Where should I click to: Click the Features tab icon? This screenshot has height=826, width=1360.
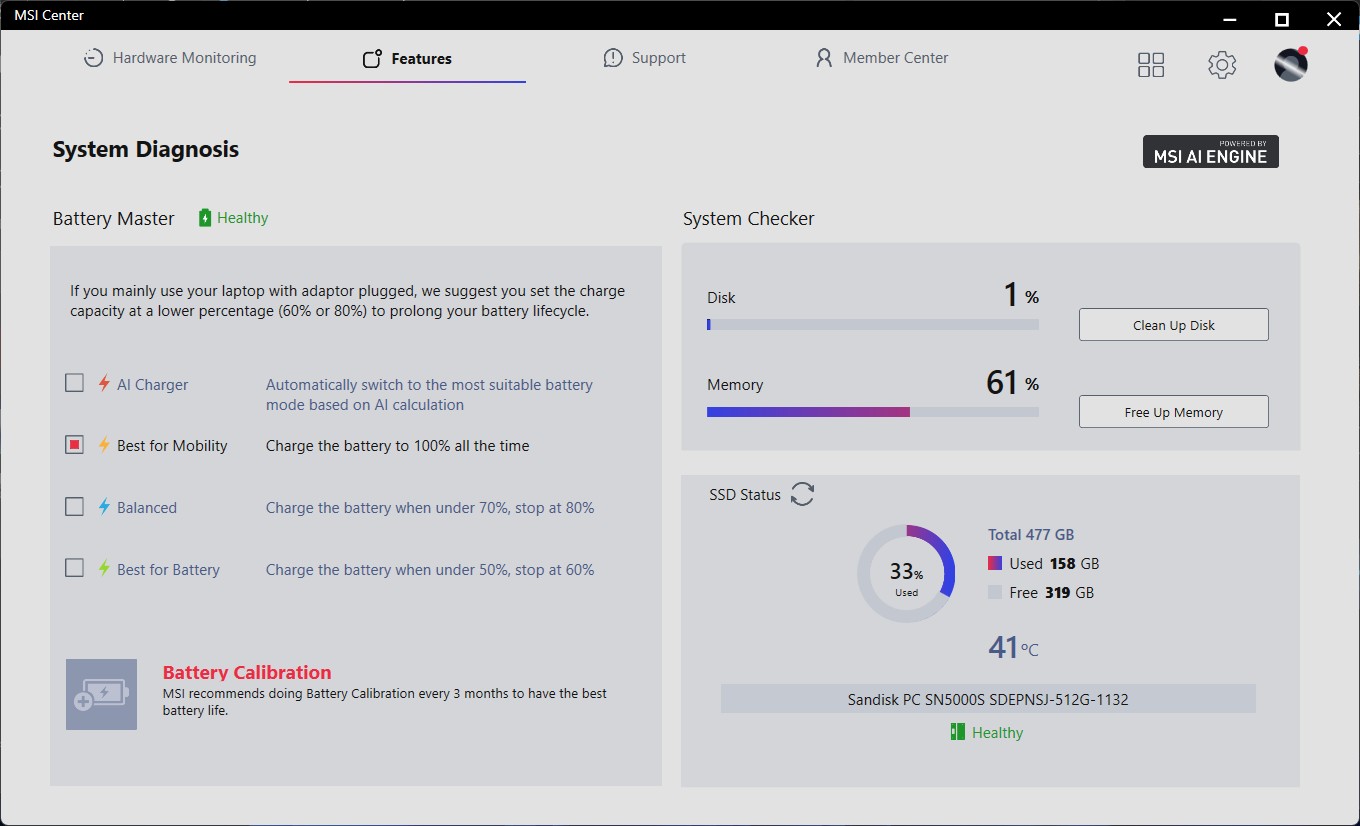tap(372, 58)
